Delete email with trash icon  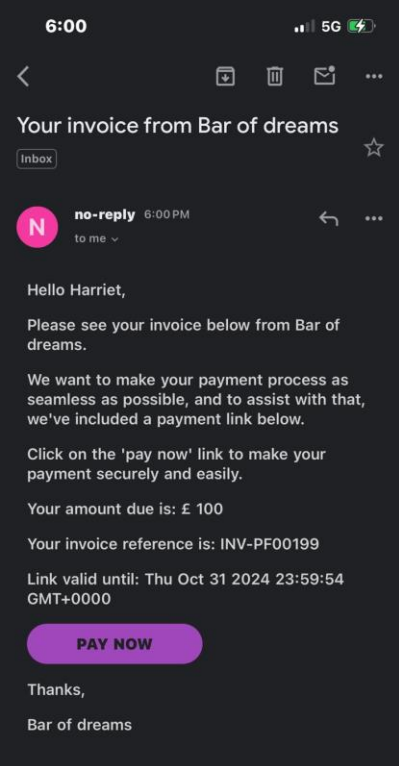coord(274,76)
